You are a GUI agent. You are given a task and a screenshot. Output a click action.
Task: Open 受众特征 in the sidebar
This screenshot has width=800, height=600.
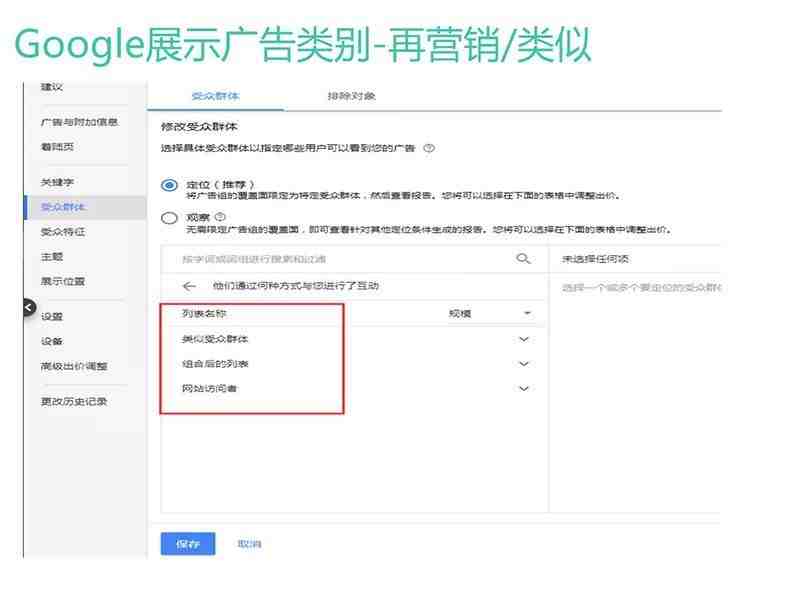(63, 232)
